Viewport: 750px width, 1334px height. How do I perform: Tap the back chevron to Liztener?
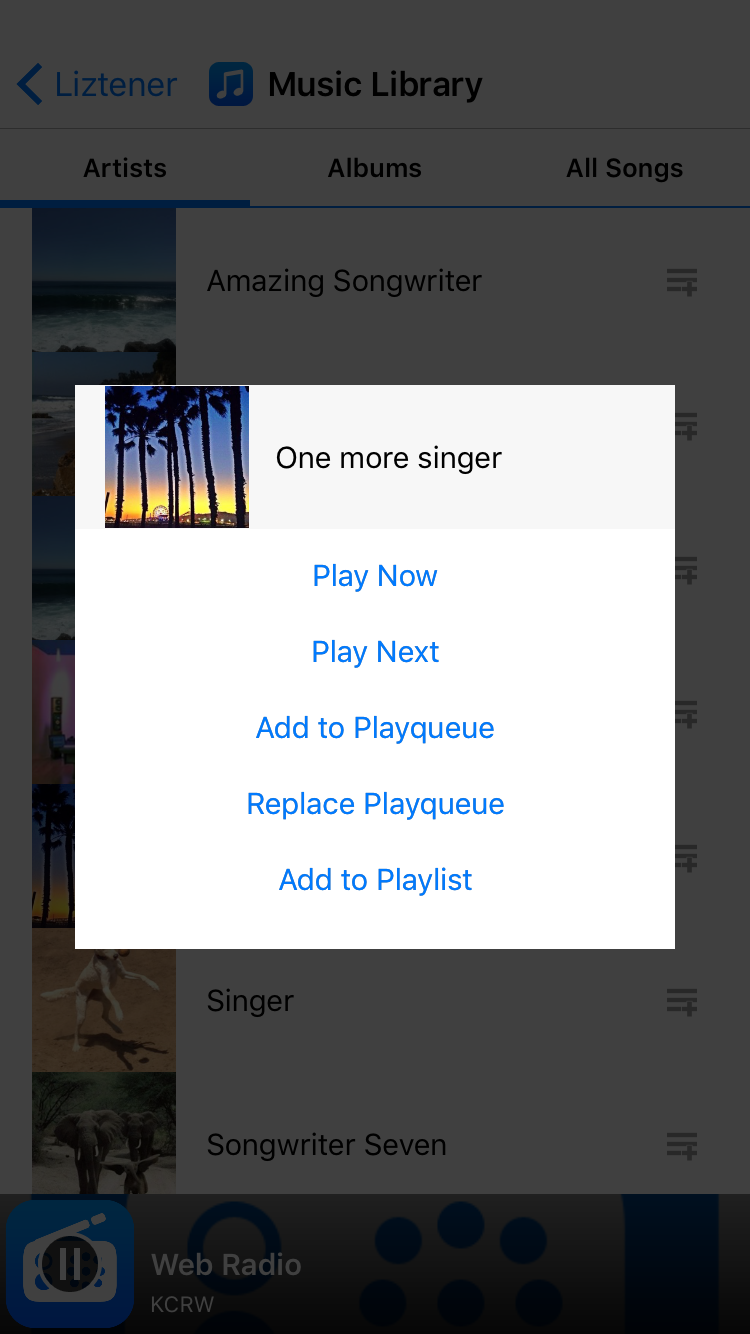coord(30,85)
